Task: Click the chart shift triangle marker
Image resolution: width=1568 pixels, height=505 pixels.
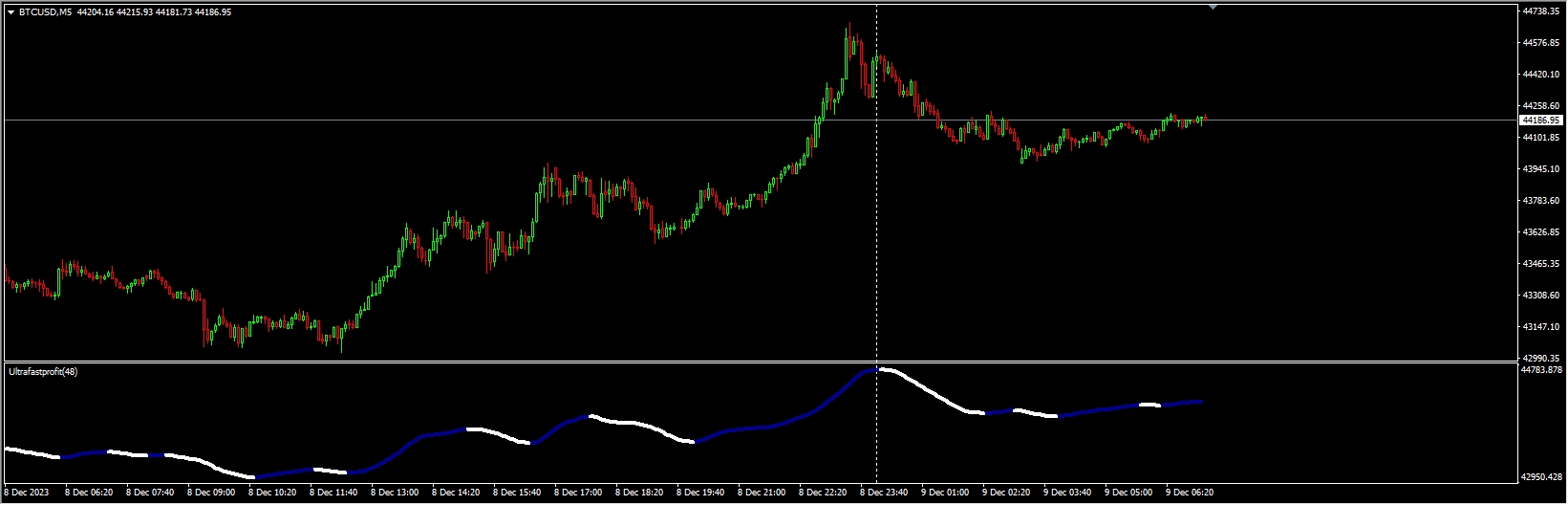Action: click(x=1213, y=7)
